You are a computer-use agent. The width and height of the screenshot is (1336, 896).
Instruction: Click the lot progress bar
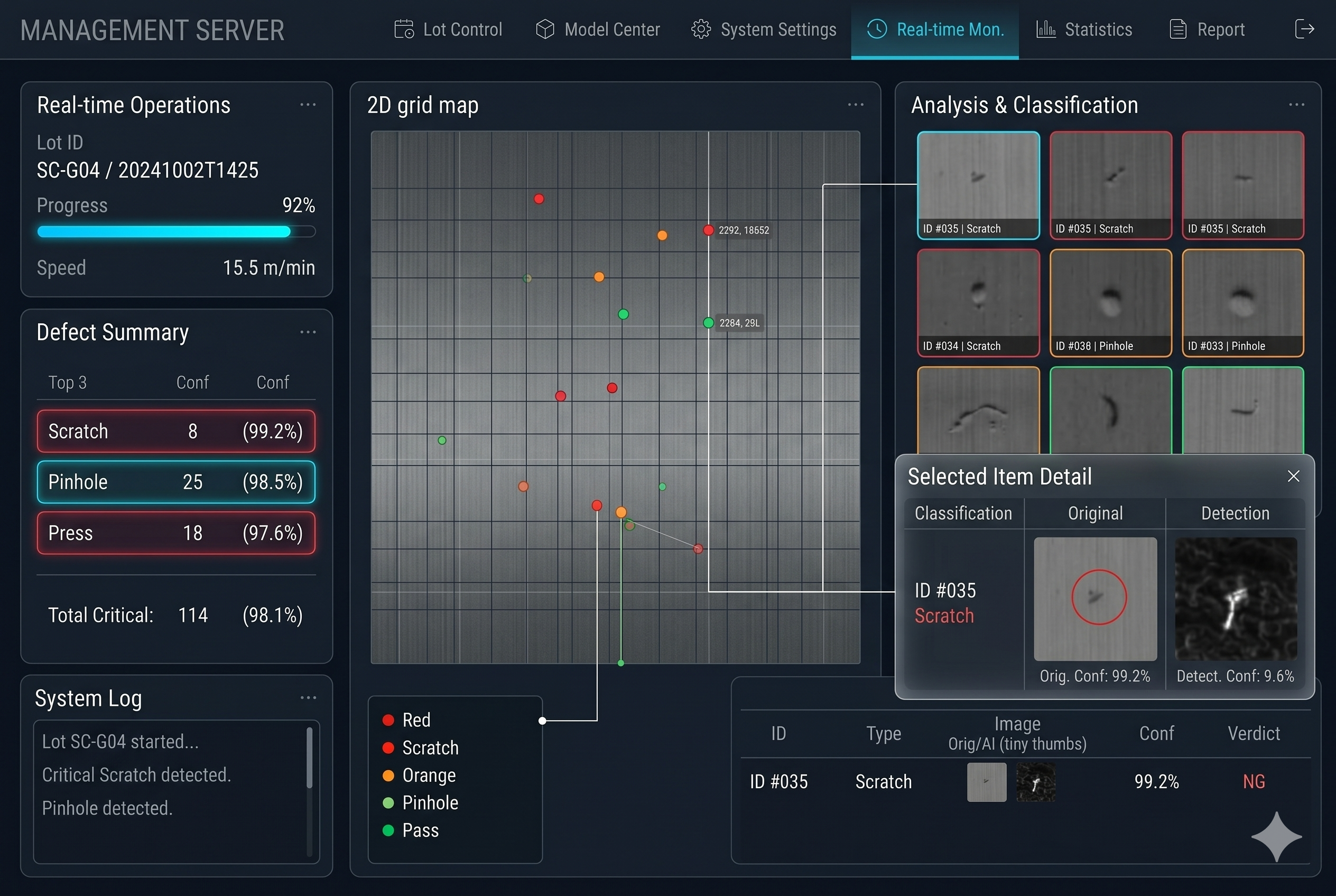click(x=176, y=231)
